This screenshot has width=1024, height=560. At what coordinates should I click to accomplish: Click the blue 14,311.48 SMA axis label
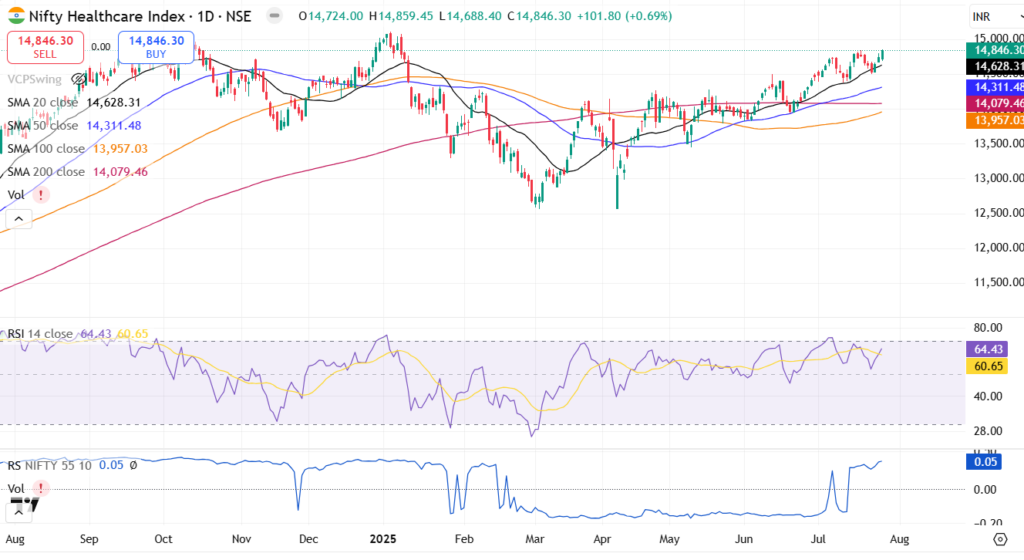(995, 87)
